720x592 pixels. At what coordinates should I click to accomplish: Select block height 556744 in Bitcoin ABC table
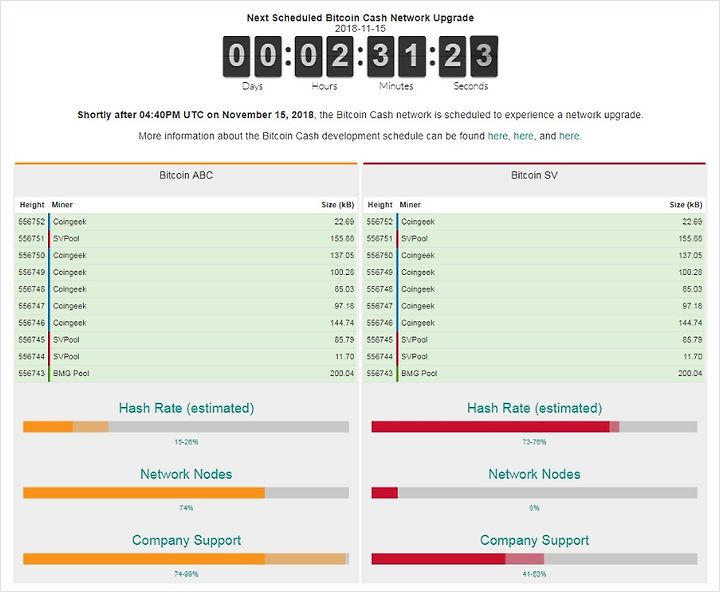click(x=32, y=356)
